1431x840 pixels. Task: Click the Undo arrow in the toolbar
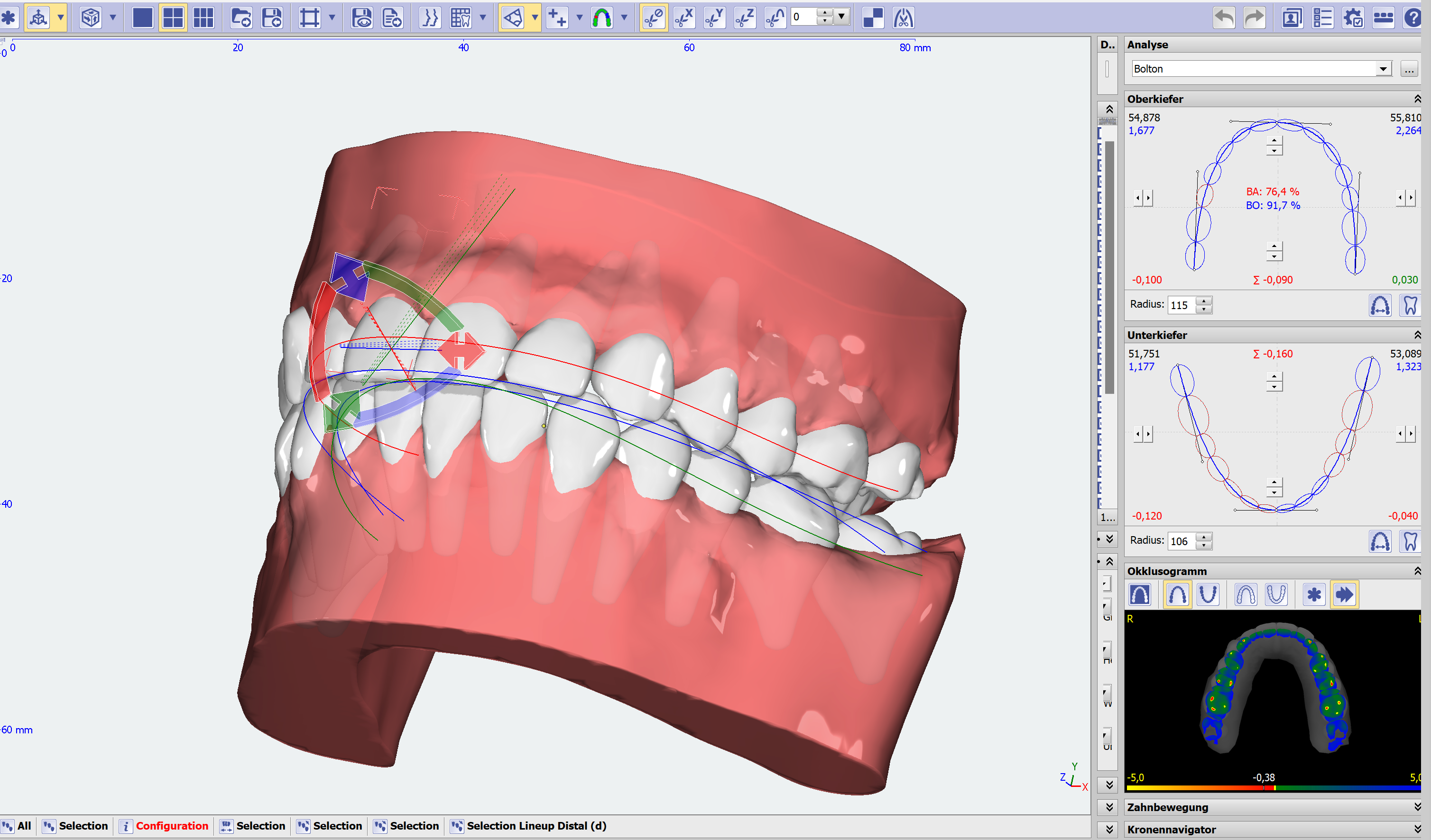(x=1224, y=17)
